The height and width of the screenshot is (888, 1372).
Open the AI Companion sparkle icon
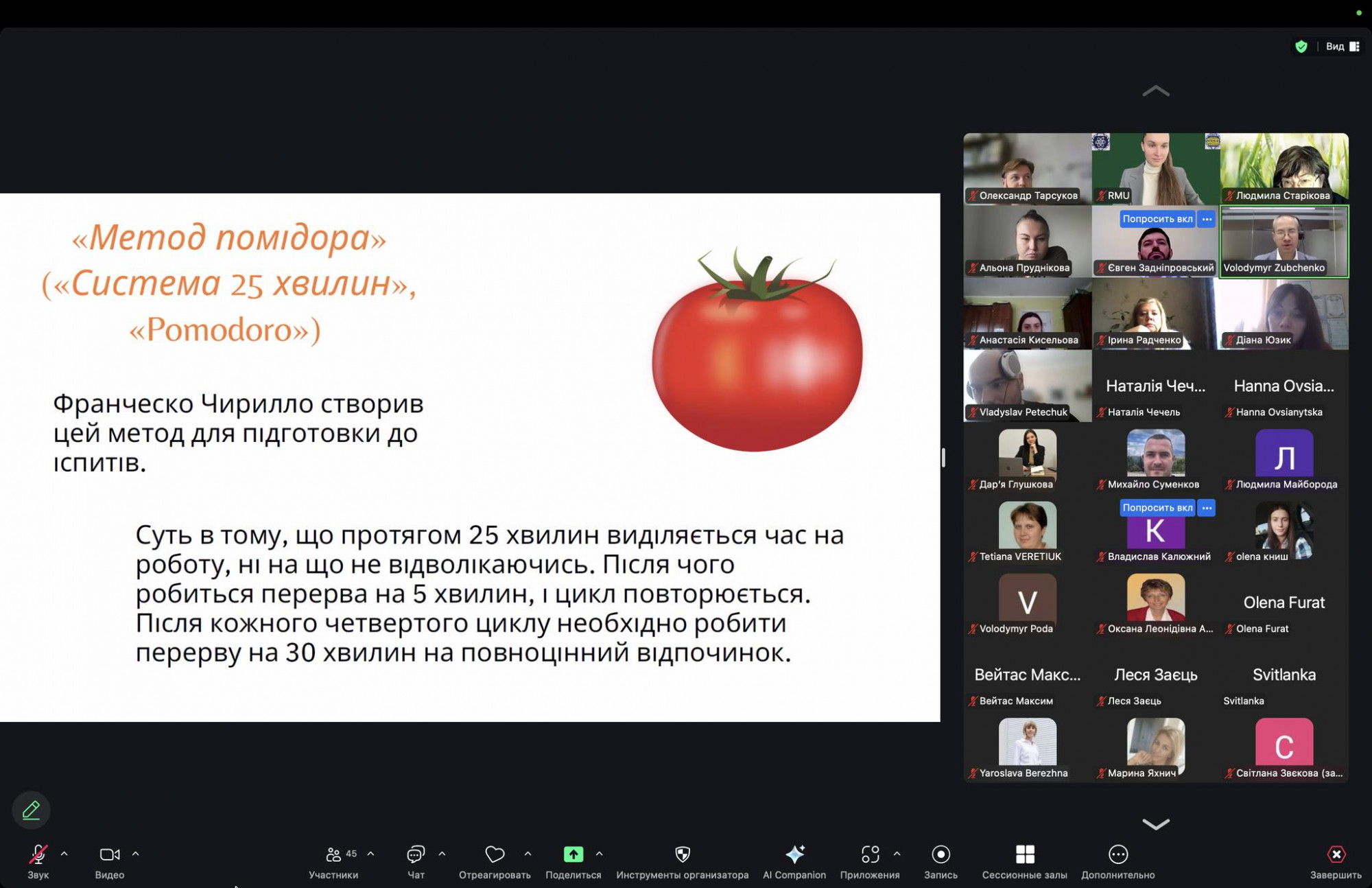tap(794, 854)
